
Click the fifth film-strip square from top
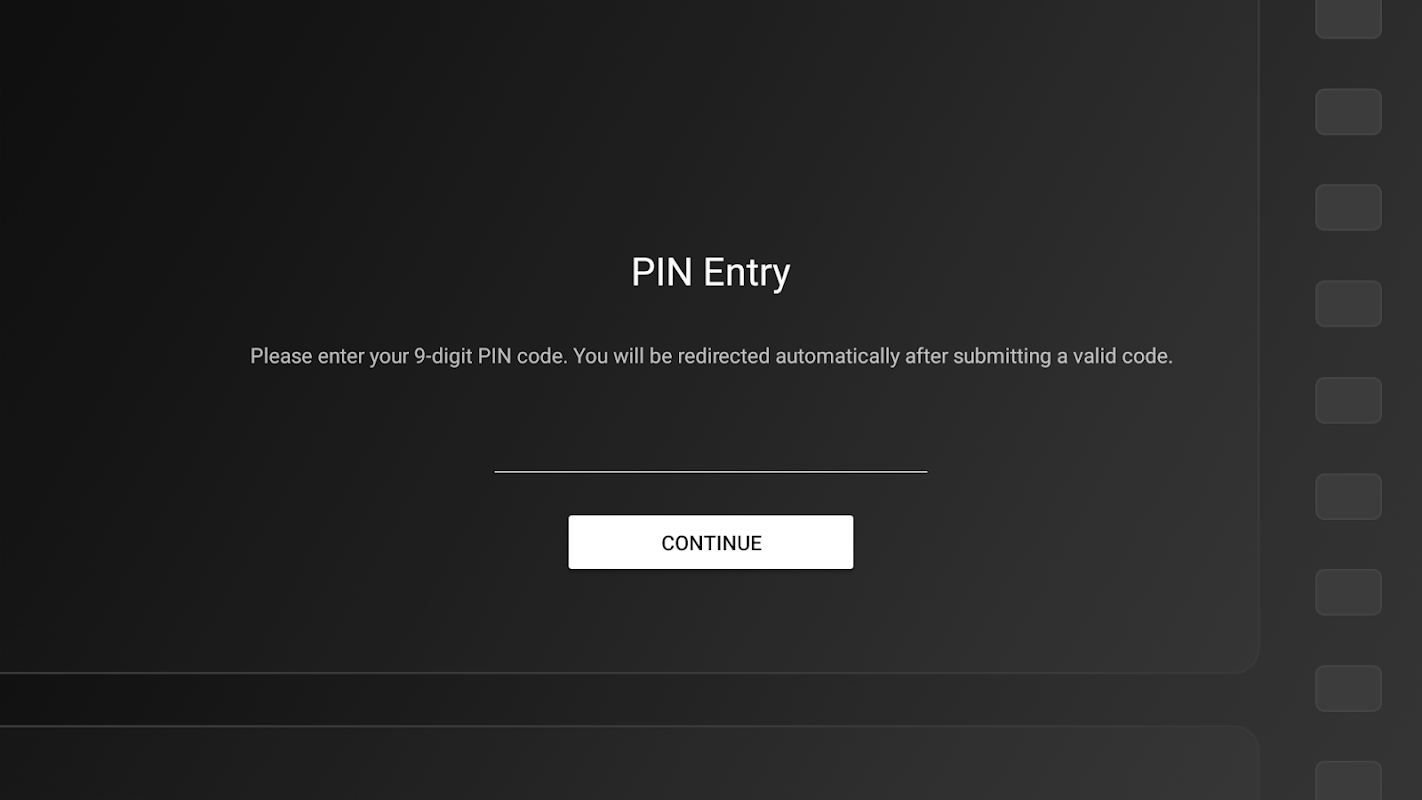click(1348, 400)
